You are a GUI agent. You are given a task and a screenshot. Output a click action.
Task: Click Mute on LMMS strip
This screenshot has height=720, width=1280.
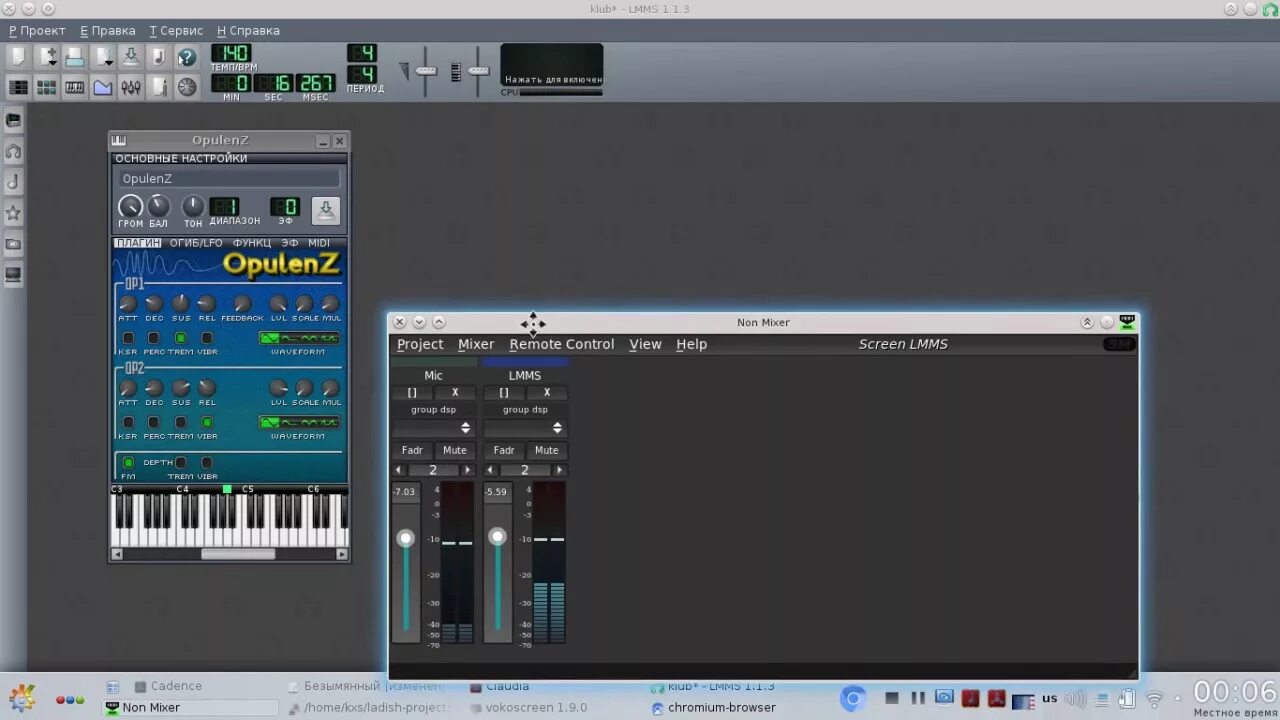click(546, 450)
